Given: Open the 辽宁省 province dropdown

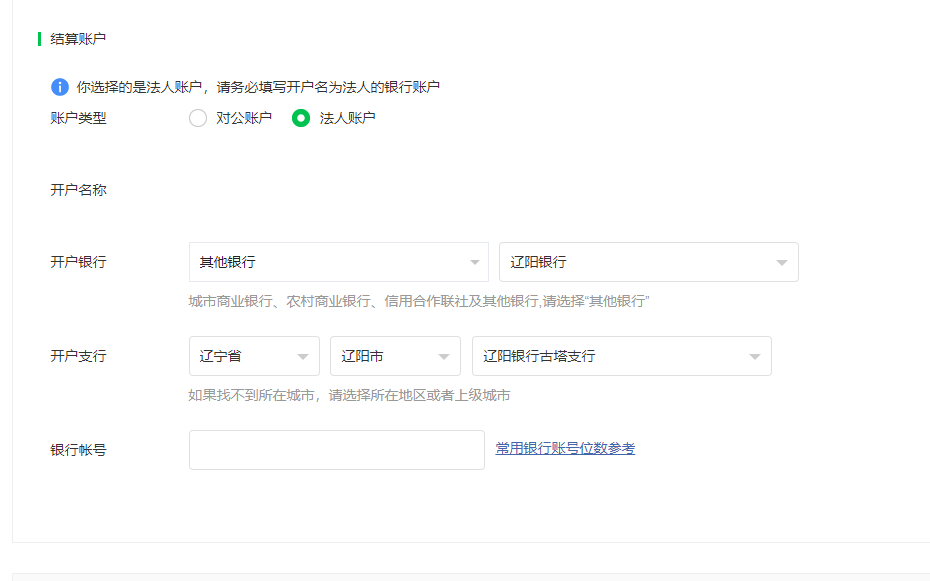Looking at the screenshot, I should (x=254, y=356).
